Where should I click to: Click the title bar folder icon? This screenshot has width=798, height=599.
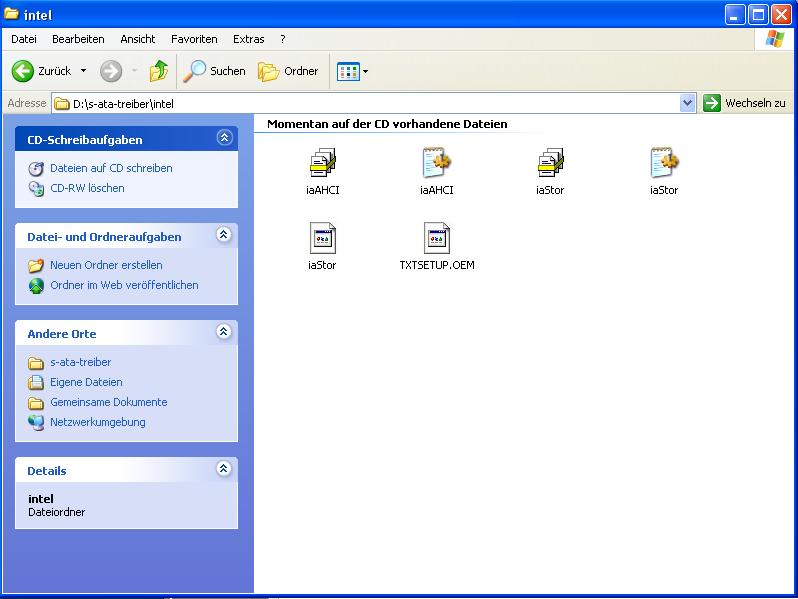click(11, 14)
